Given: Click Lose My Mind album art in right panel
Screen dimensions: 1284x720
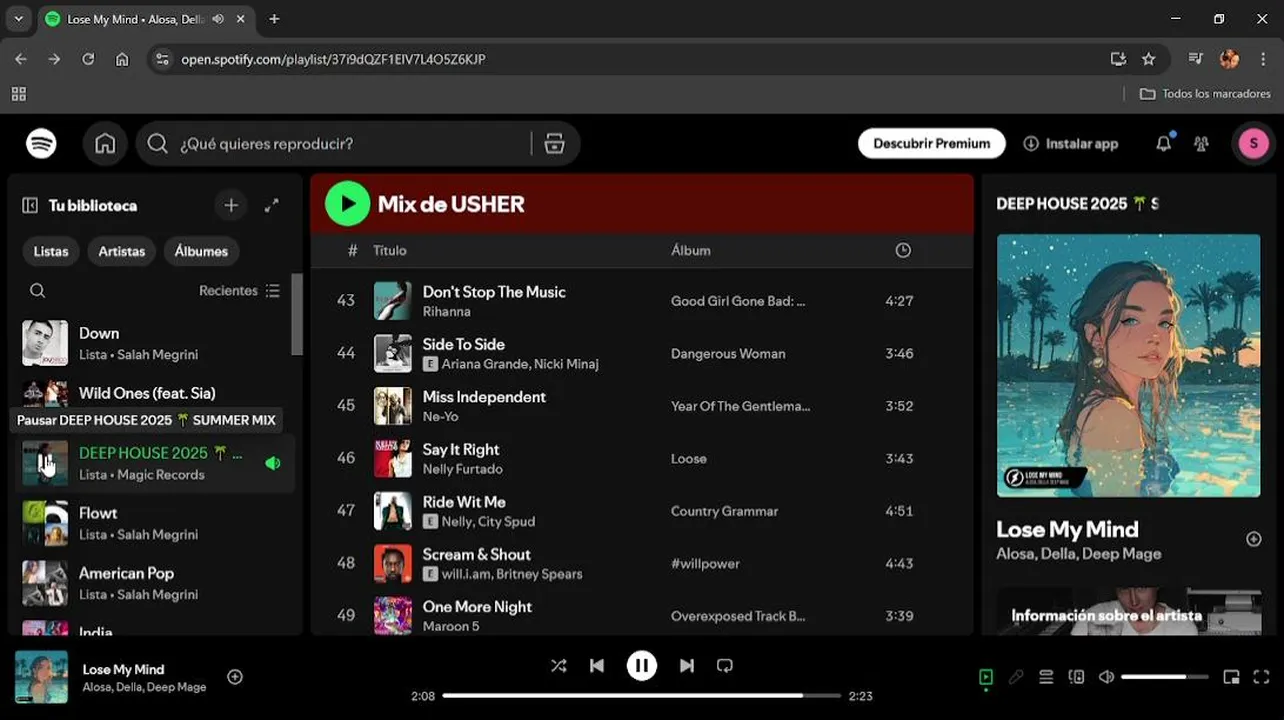Looking at the screenshot, I should click(1128, 366).
